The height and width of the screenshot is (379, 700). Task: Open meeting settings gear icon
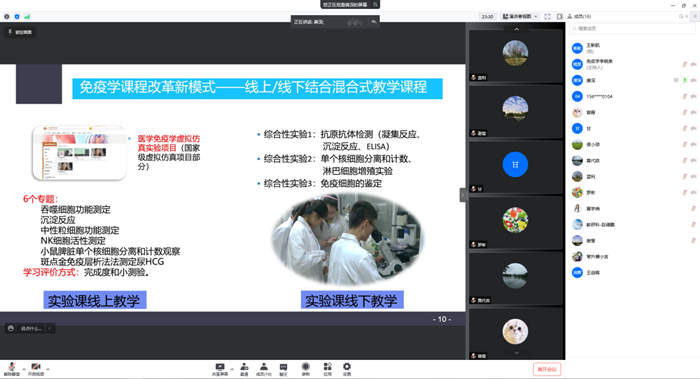click(x=347, y=369)
